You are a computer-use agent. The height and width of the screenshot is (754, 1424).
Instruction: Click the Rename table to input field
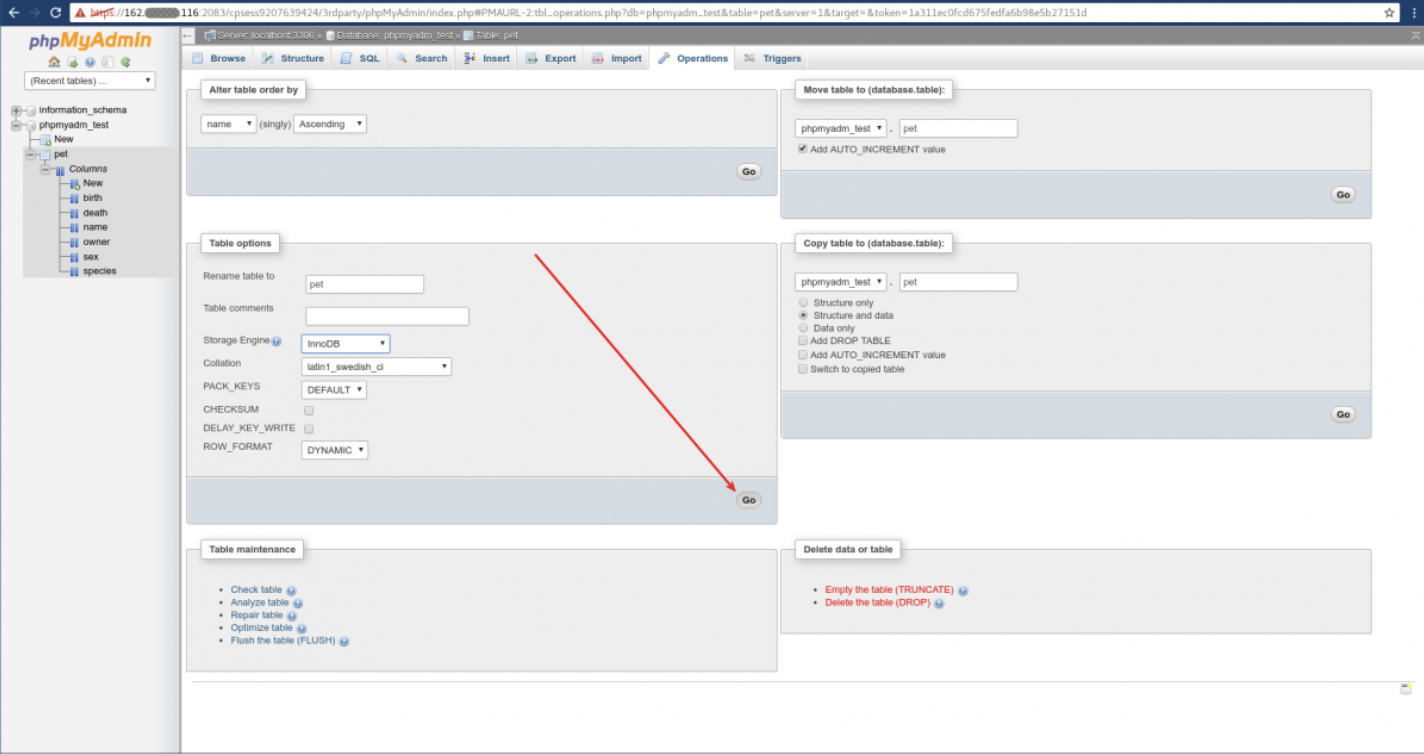(365, 284)
